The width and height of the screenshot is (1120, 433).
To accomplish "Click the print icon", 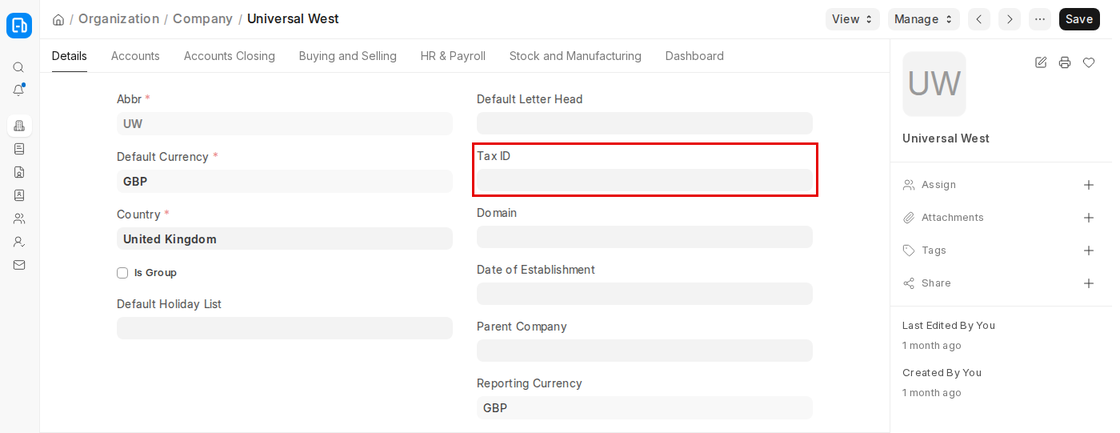I will 1065,63.
